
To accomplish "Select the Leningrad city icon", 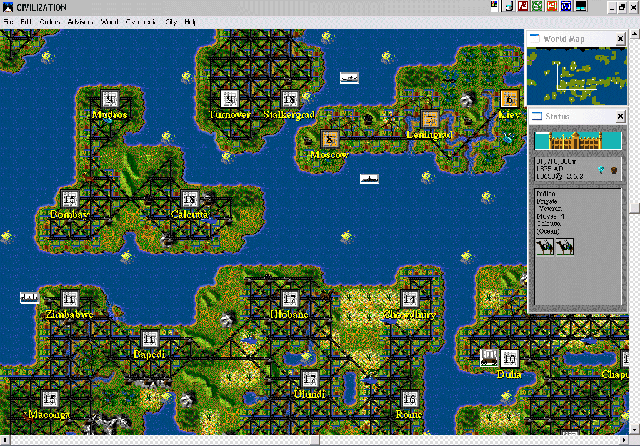I will pyautogui.click(x=430, y=119).
